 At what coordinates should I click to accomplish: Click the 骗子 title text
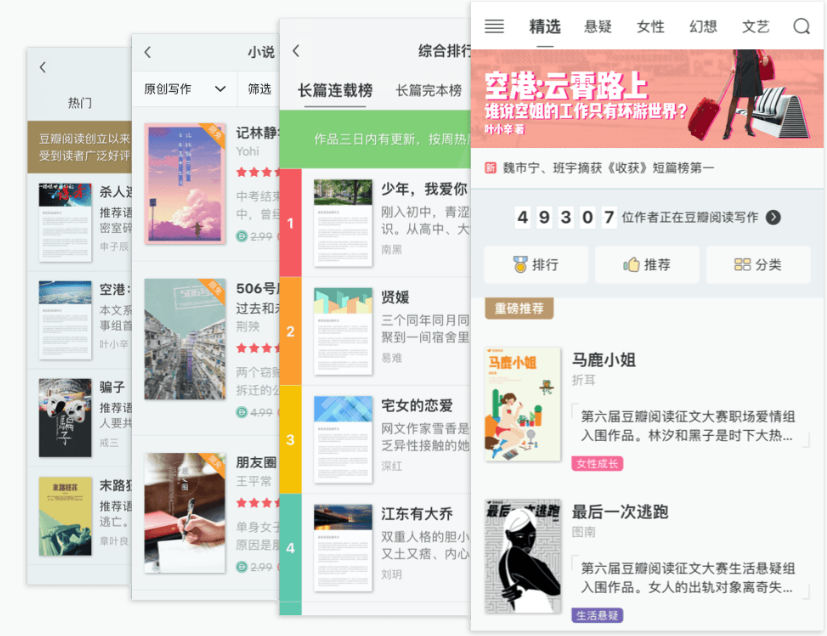tap(112, 387)
